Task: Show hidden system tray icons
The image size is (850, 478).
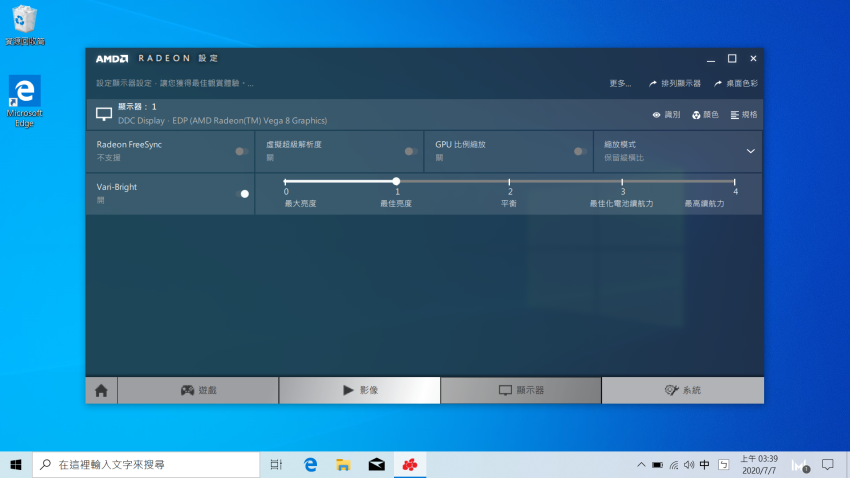Action: click(x=641, y=464)
